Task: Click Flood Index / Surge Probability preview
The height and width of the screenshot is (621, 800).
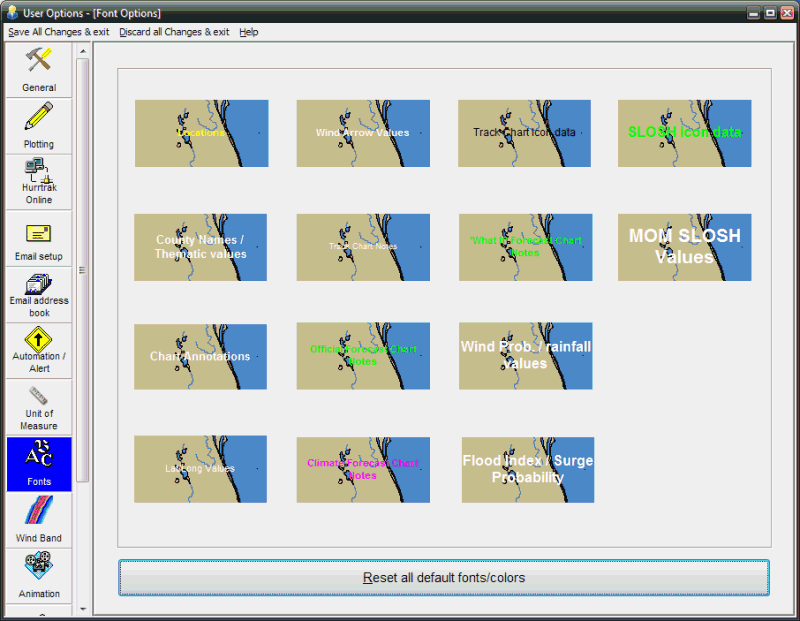Action: pyautogui.click(x=527, y=469)
